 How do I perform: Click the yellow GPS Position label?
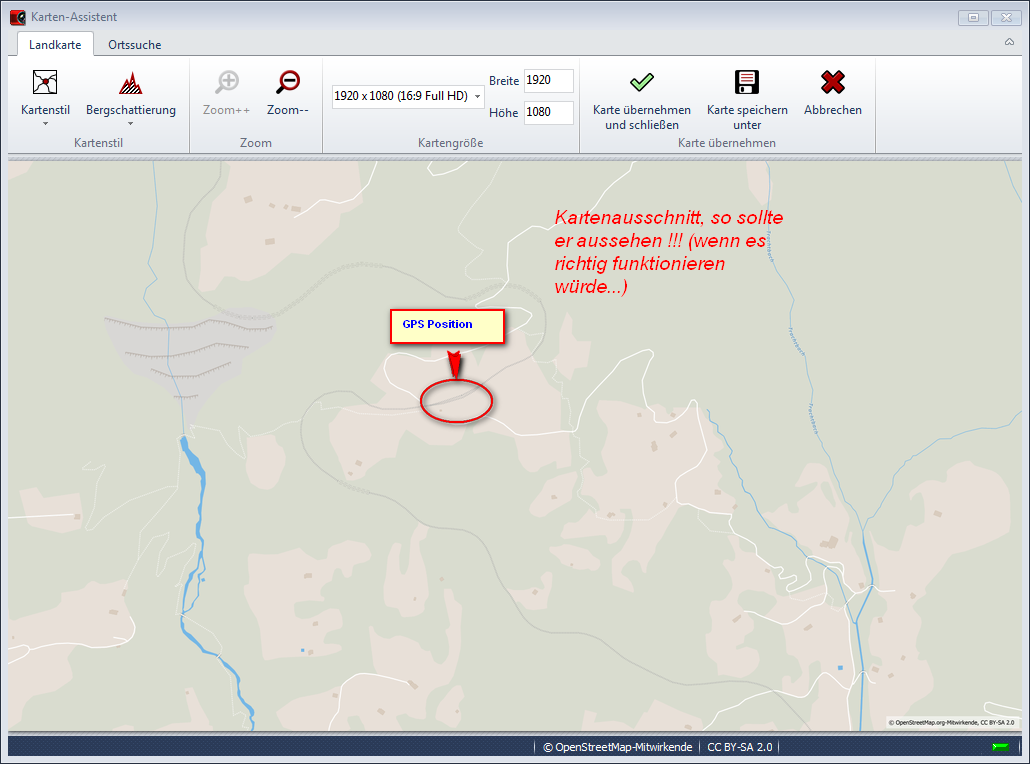[x=446, y=326]
